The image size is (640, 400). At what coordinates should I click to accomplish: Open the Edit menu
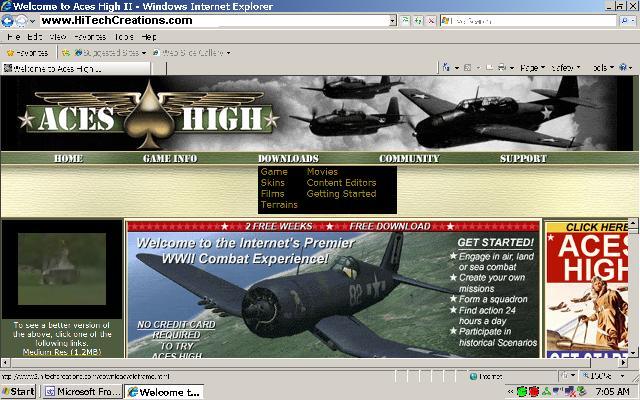pyautogui.click(x=35, y=37)
